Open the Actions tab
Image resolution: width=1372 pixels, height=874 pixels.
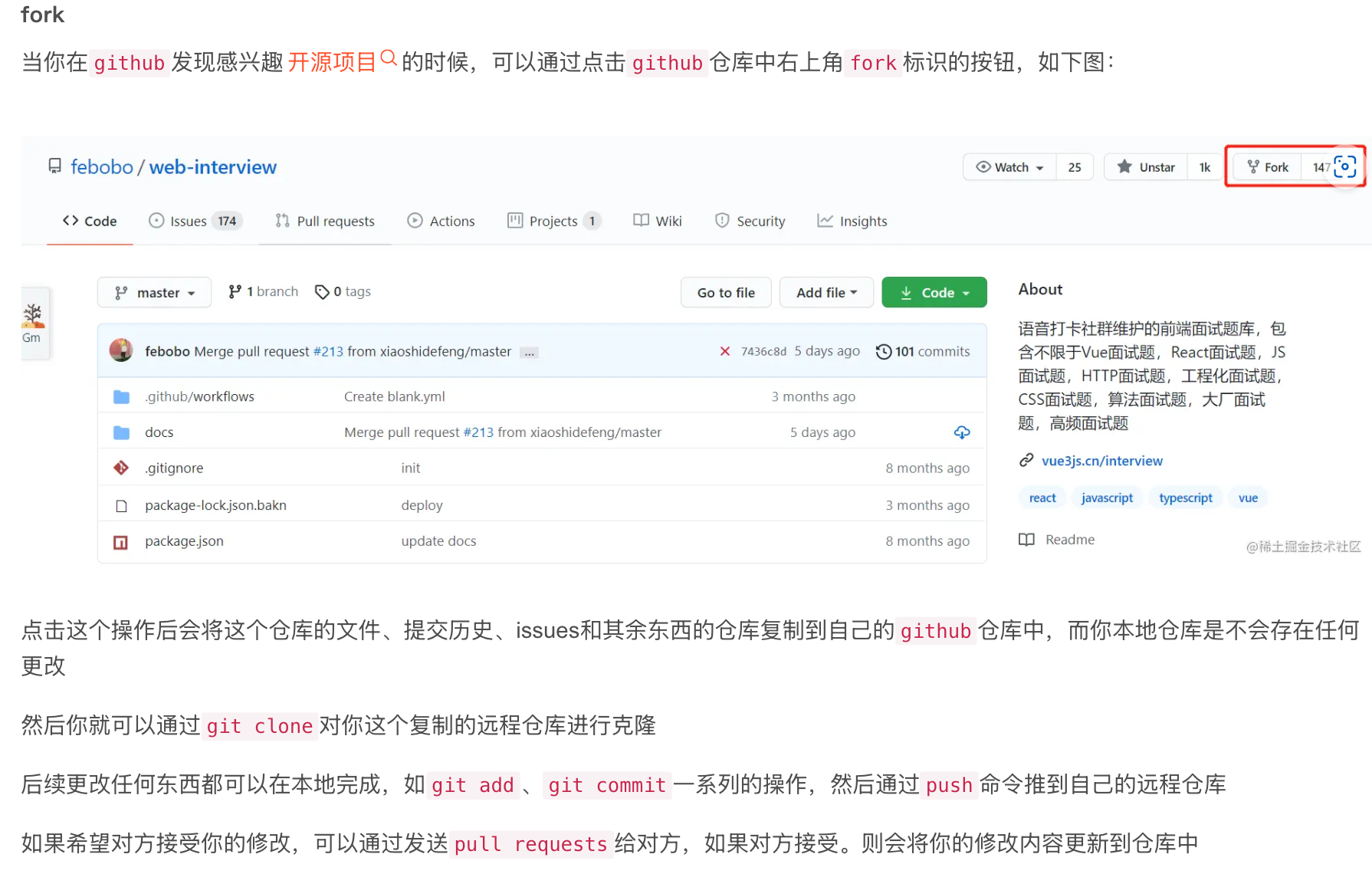coord(441,221)
